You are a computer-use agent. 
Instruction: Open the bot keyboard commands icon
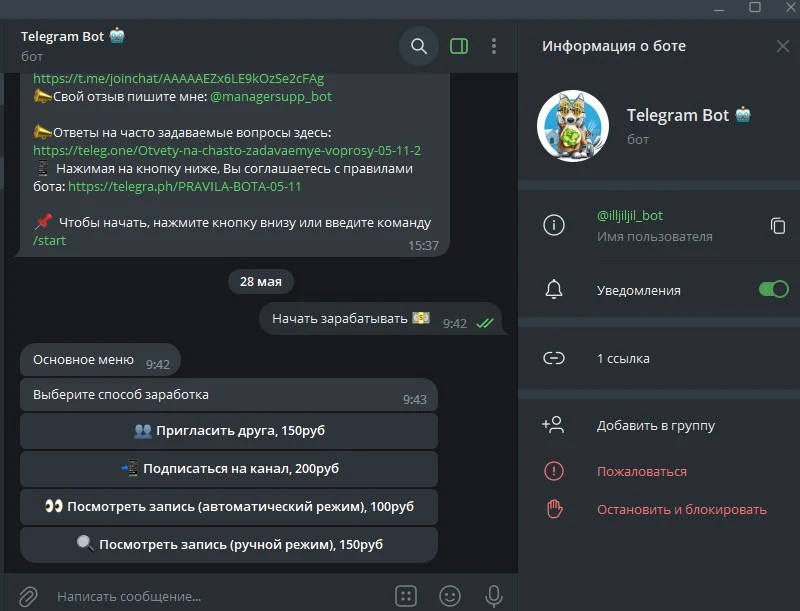point(406,596)
